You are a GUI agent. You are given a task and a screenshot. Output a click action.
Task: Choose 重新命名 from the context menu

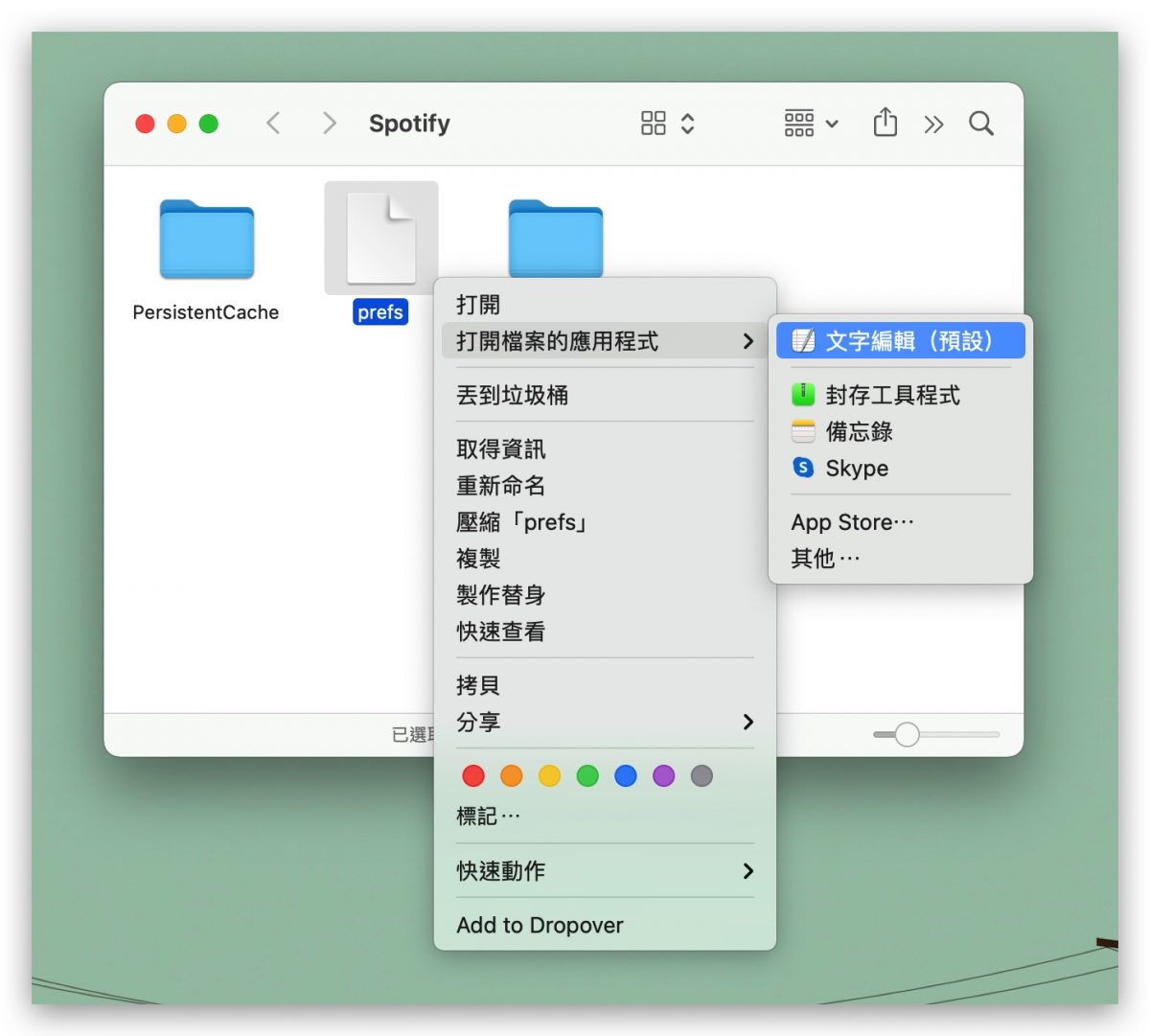pos(605,486)
